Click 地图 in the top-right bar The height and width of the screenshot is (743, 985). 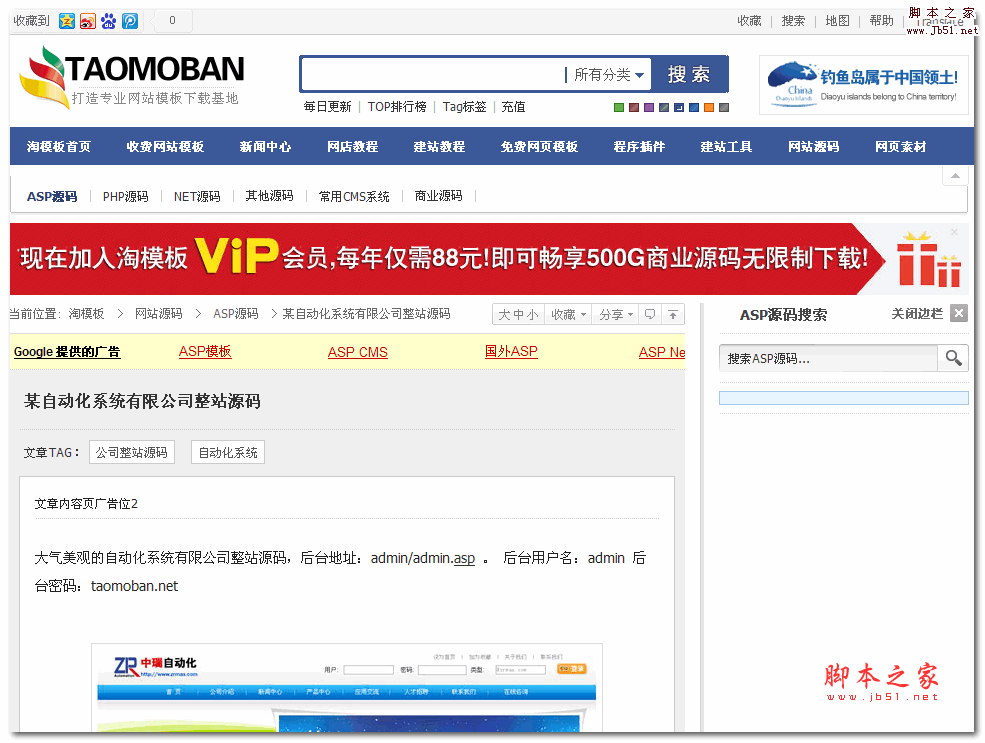point(837,21)
